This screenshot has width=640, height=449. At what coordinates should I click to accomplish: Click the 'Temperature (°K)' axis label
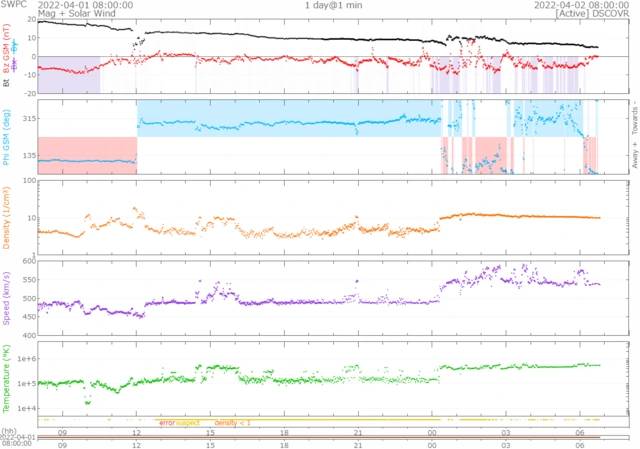6,378
